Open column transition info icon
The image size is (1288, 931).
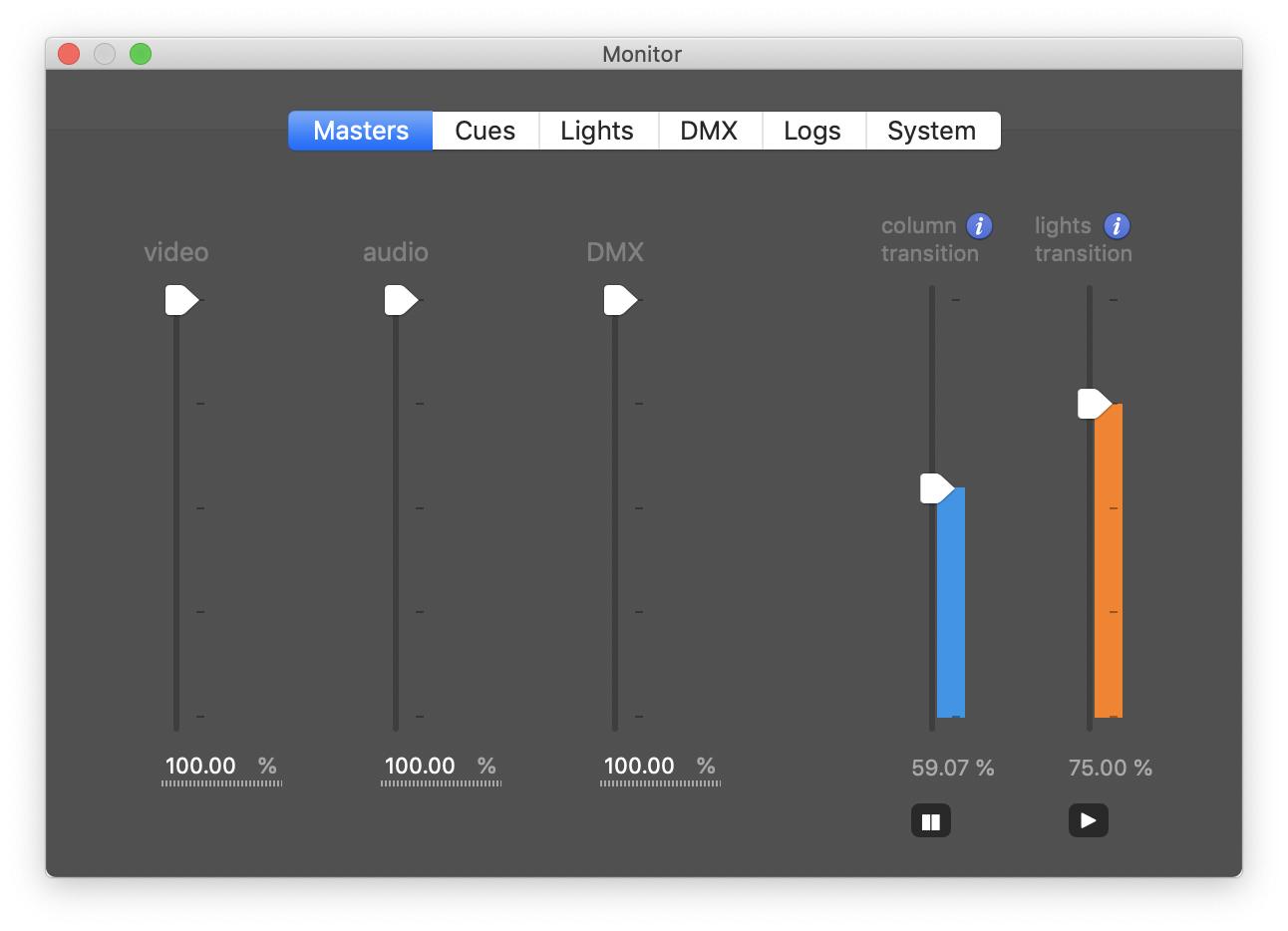pos(979,226)
